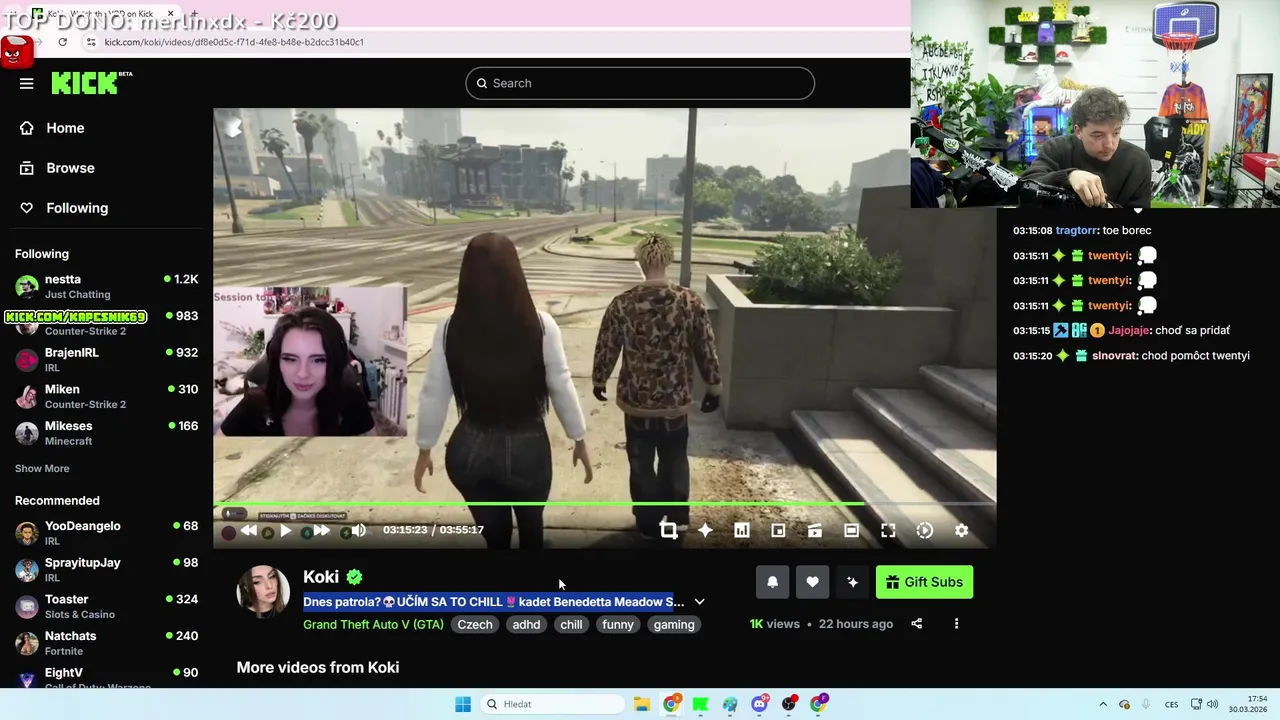Click the taskbar Hledat search box
This screenshot has width=1280, height=720.
(554, 704)
